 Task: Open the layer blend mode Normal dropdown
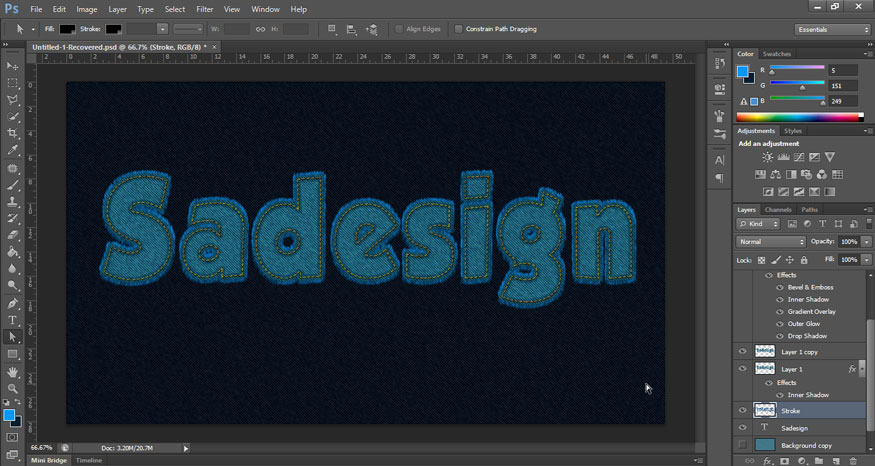[x=771, y=242]
